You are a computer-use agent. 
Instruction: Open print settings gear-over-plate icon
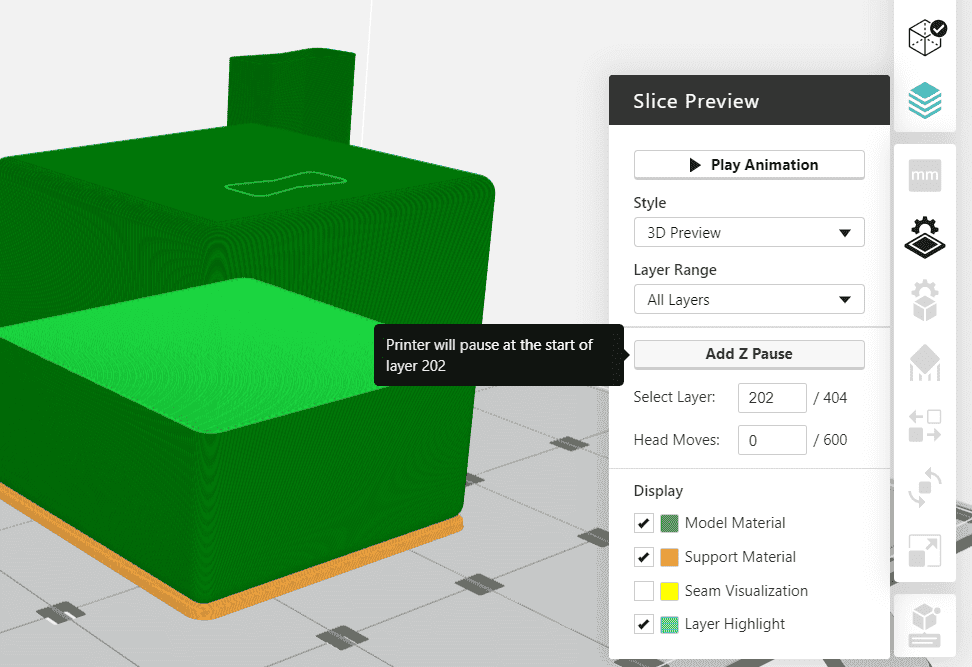pos(925,237)
